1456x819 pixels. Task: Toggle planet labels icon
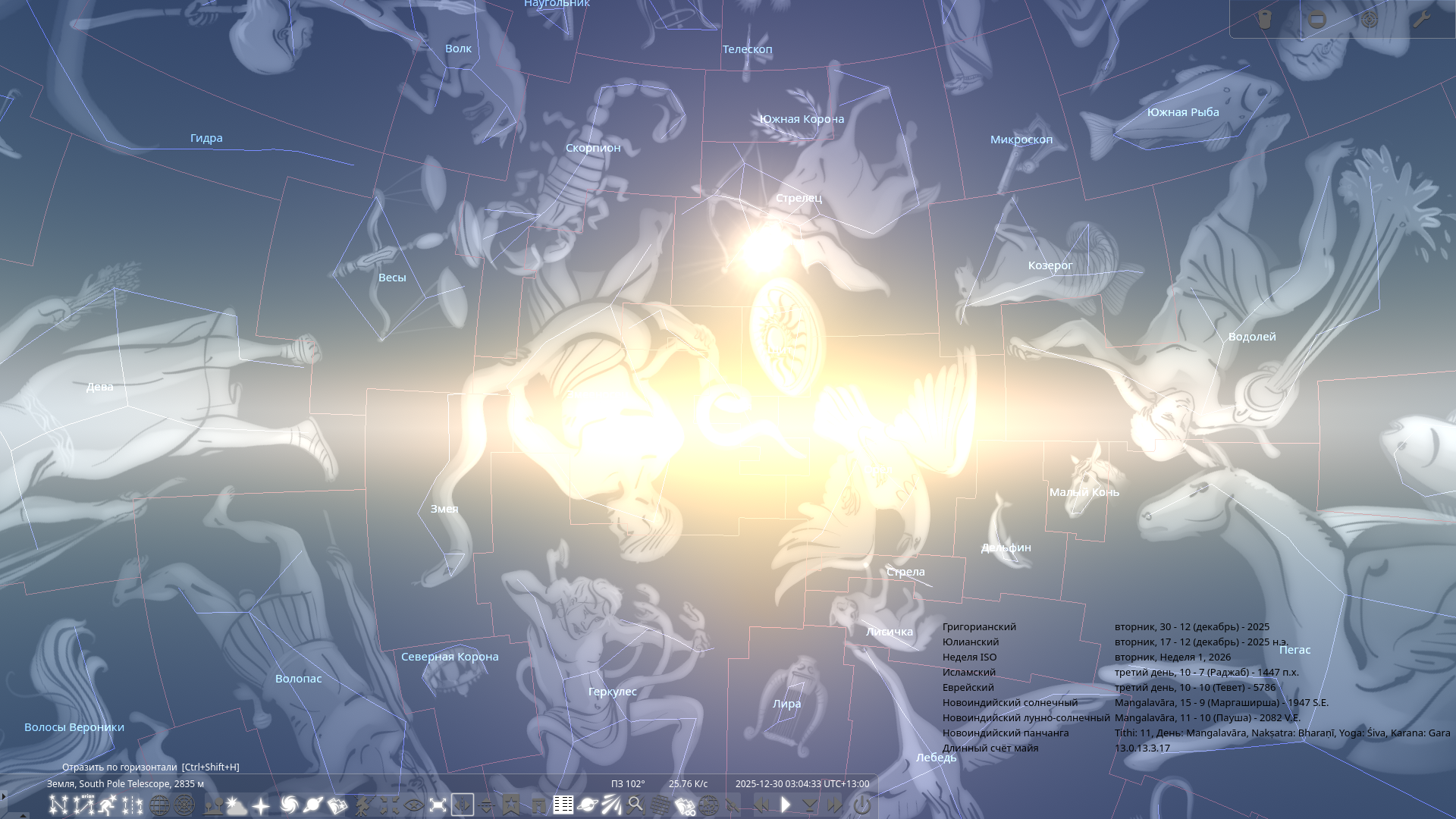pos(312,805)
